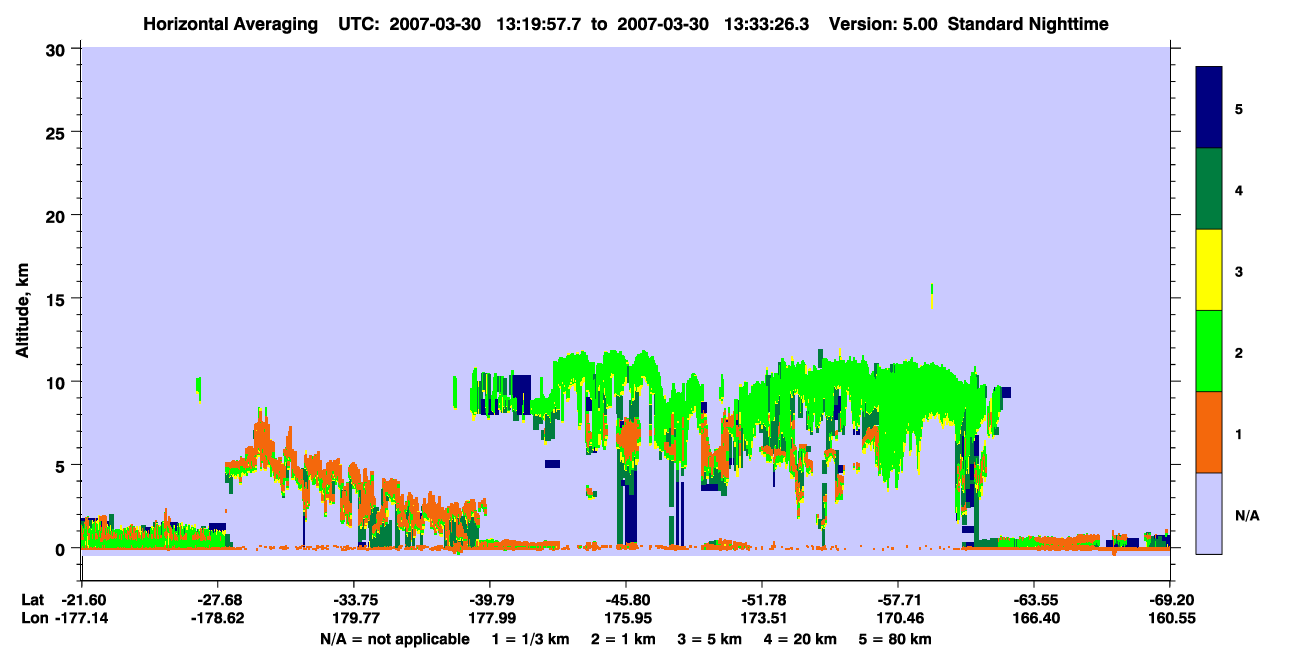The height and width of the screenshot is (667, 1300).
Task: Click the colorbar label 3
Action: [x=1239, y=270]
